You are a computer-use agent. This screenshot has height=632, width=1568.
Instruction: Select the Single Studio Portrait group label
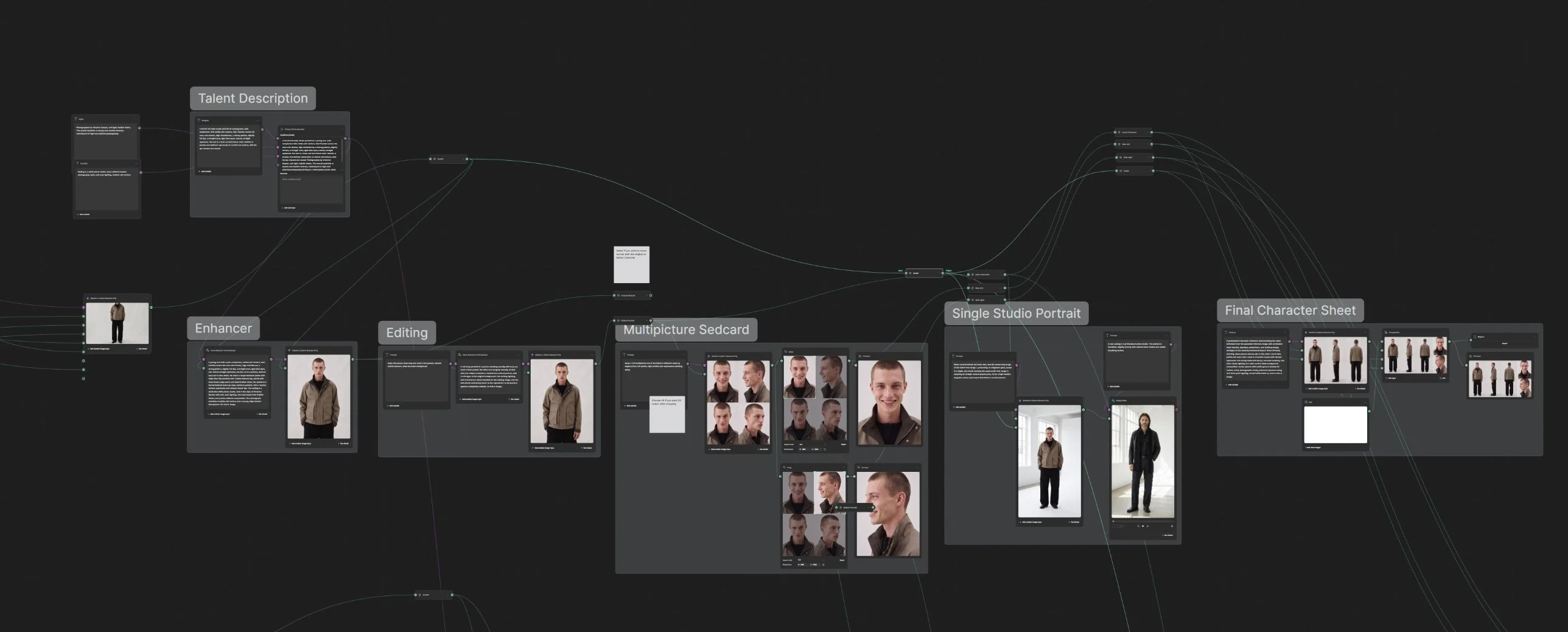pyautogui.click(x=1016, y=313)
